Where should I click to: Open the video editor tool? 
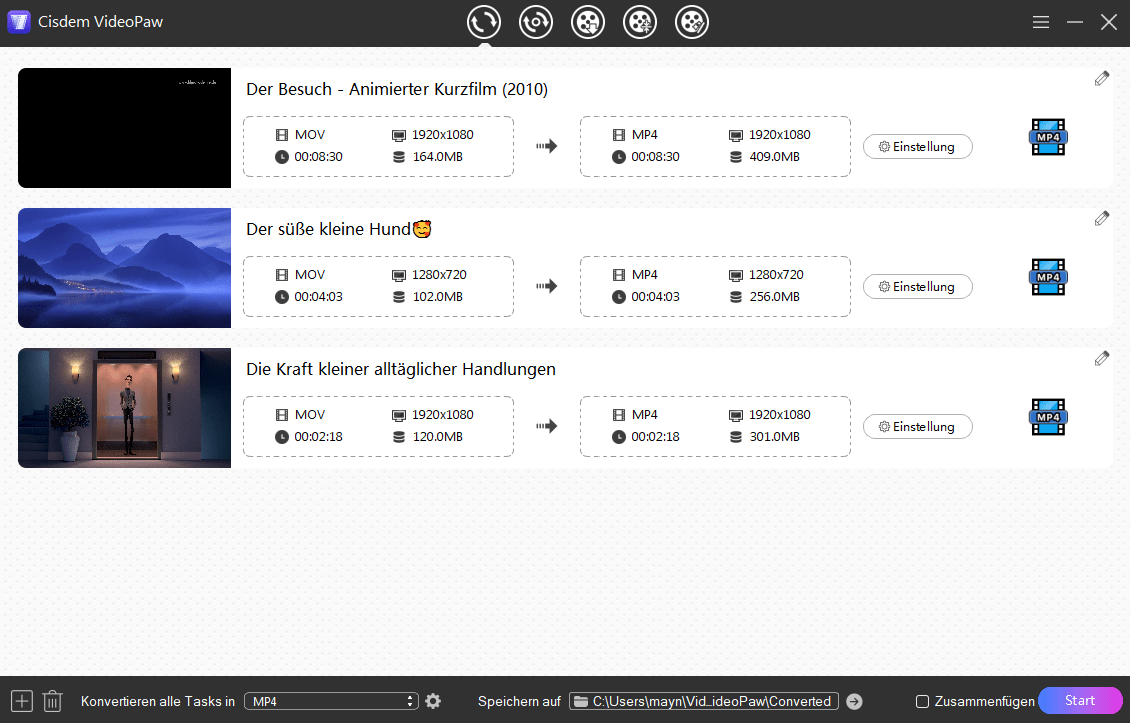tap(691, 21)
